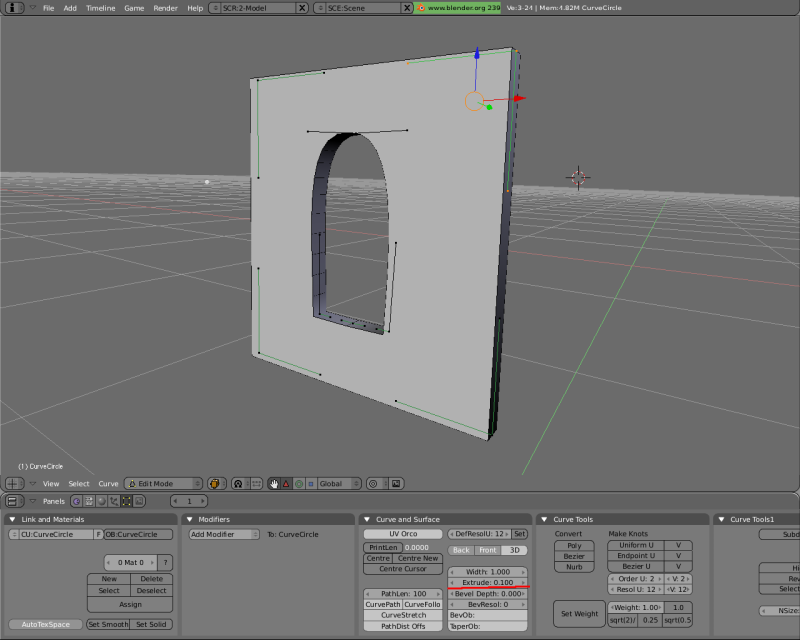
Task: Click the 3D View window type icon
Action: point(12,483)
